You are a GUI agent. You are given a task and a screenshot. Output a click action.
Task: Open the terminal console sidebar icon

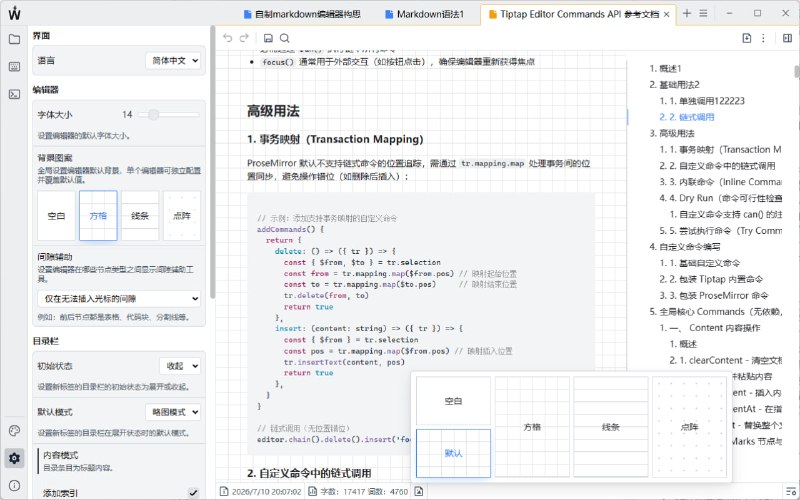point(14,94)
